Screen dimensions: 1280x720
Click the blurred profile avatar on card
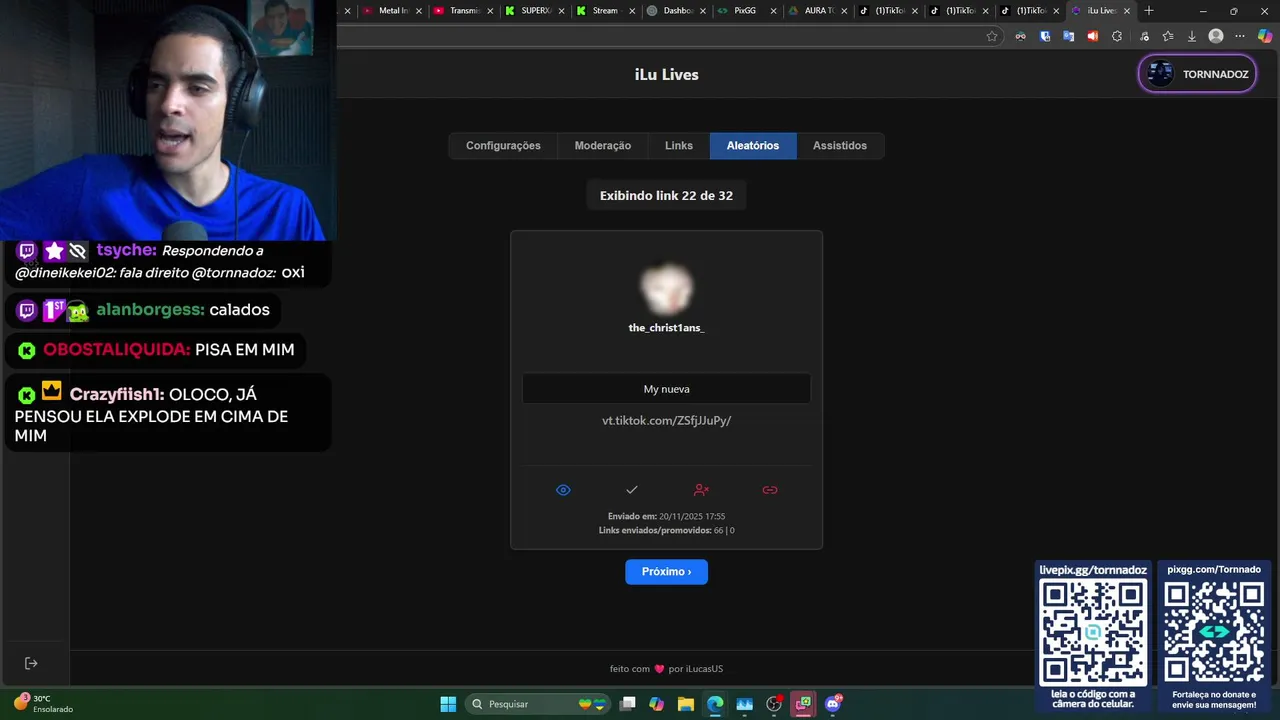coord(666,289)
